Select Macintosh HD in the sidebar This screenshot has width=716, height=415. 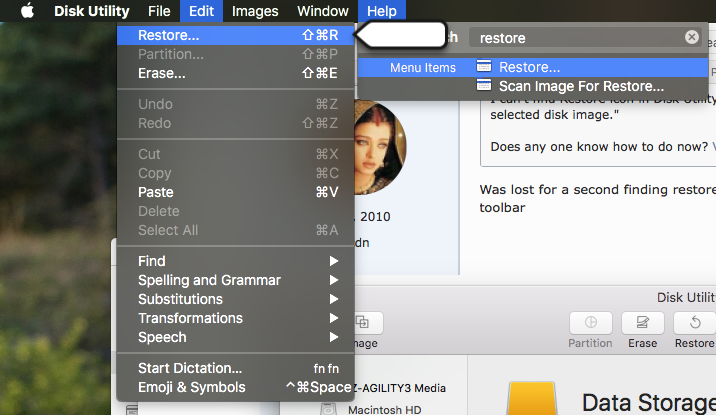tap(384, 410)
